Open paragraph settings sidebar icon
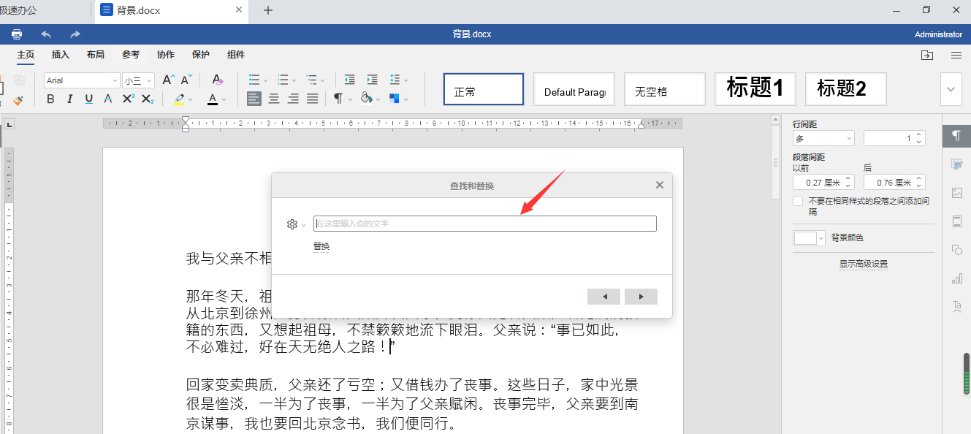971x434 pixels. pyautogui.click(x=957, y=136)
